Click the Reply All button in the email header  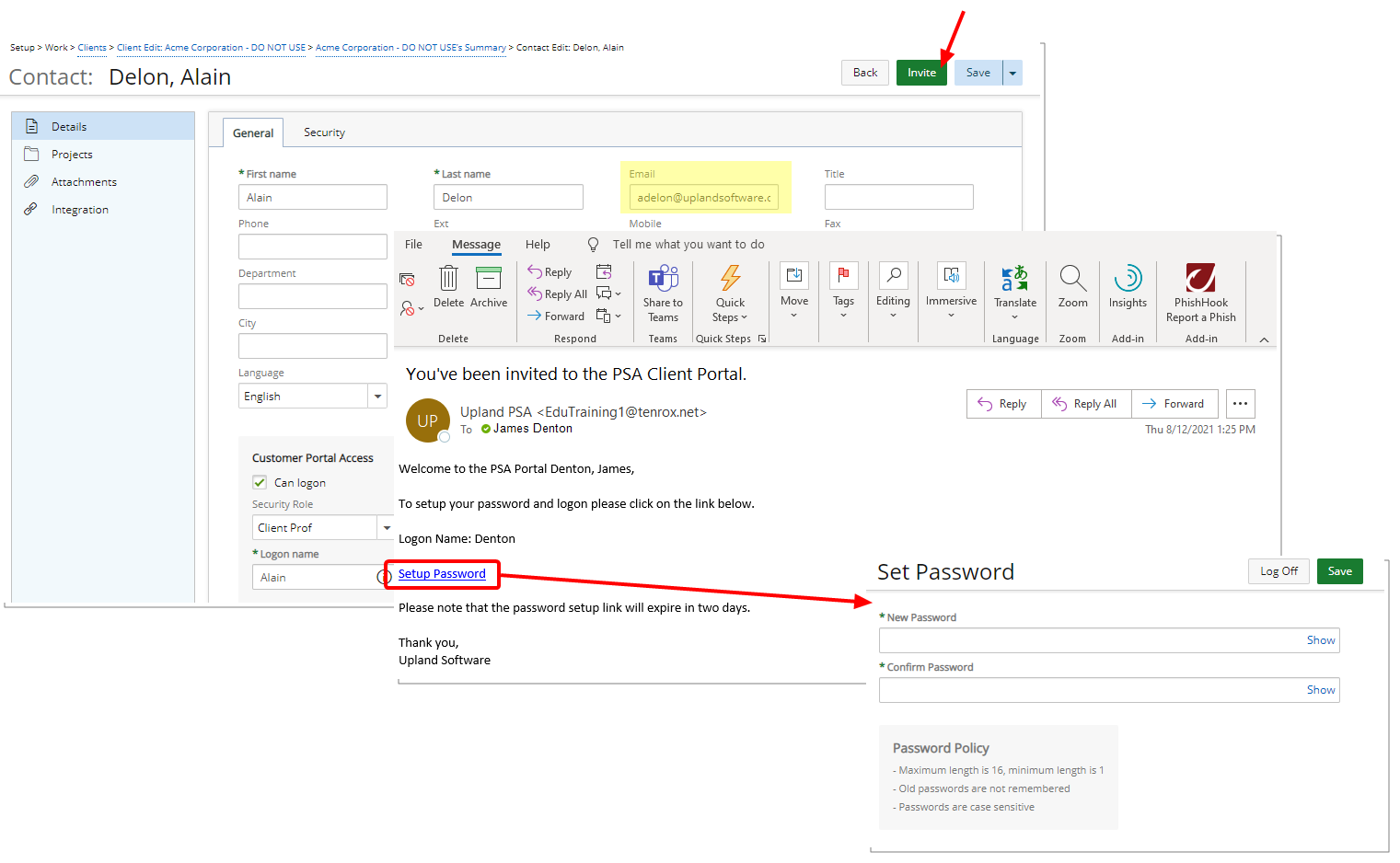click(1086, 404)
